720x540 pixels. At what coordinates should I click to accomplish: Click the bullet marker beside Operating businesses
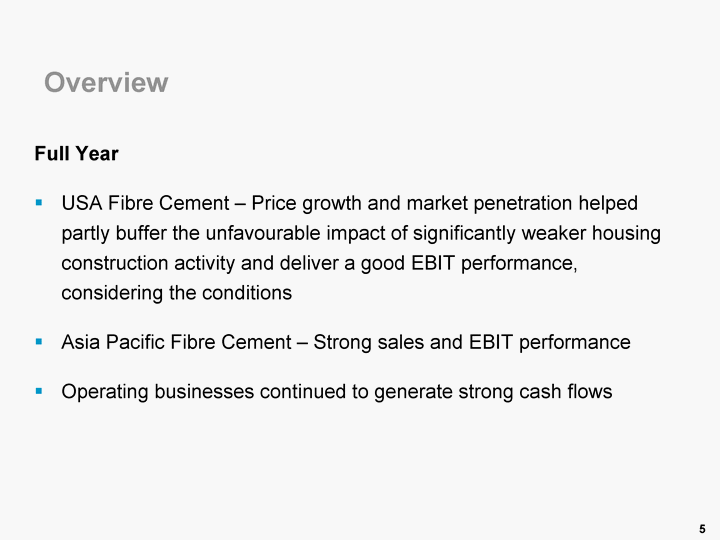point(39,391)
